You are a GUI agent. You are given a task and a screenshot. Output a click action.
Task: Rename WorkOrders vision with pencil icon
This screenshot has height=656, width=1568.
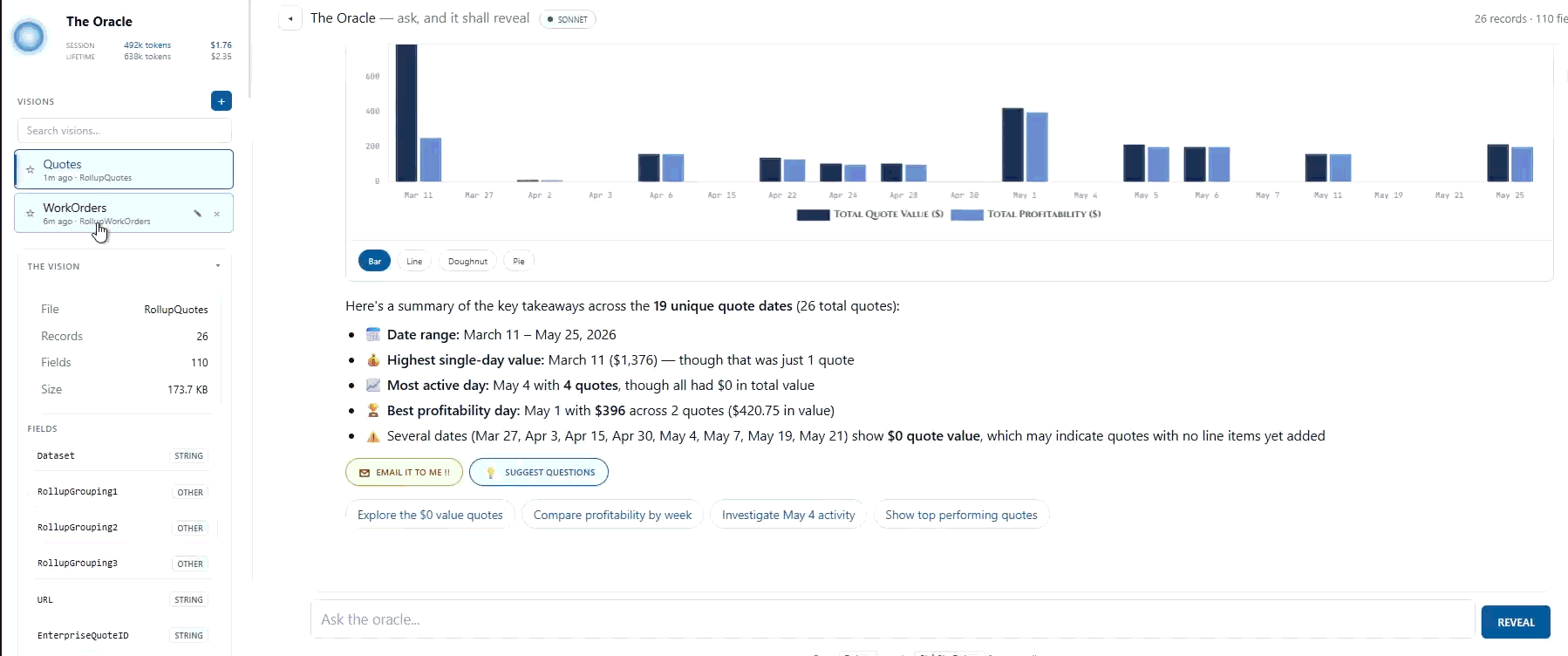[197, 214]
